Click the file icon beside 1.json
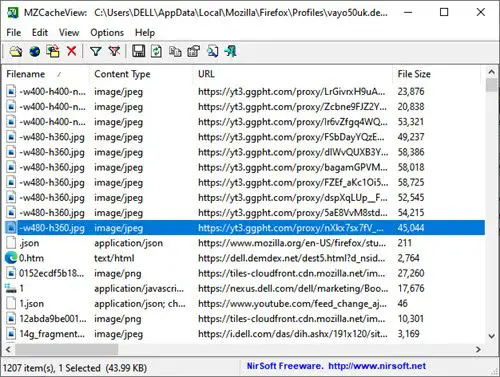The height and width of the screenshot is (377, 500). coord(11,303)
